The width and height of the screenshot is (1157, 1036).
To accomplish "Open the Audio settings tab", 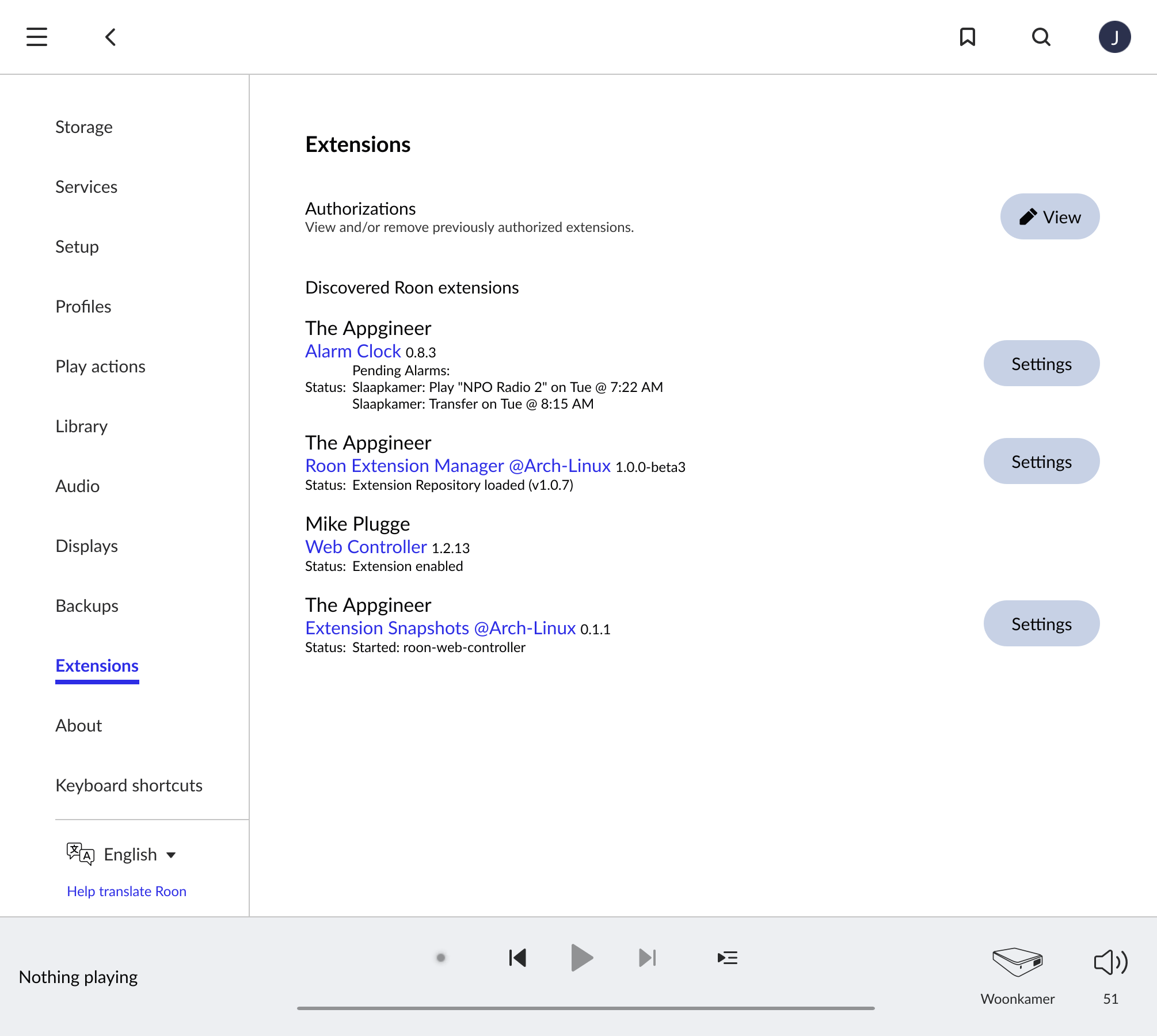I will pyautogui.click(x=77, y=486).
